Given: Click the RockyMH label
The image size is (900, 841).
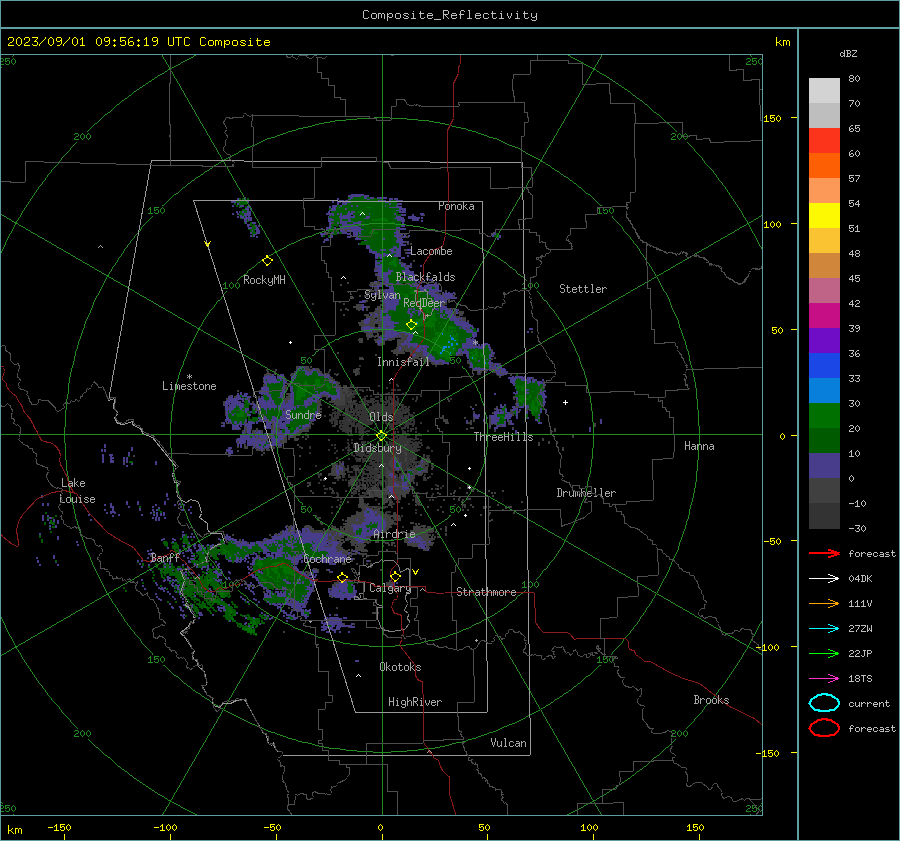Looking at the screenshot, I should point(264,280).
